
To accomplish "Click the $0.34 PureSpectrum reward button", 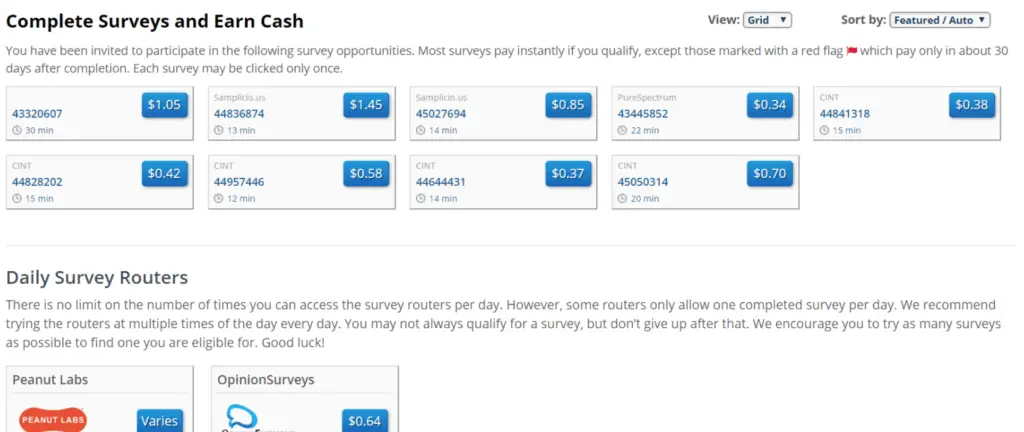I will point(770,105).
